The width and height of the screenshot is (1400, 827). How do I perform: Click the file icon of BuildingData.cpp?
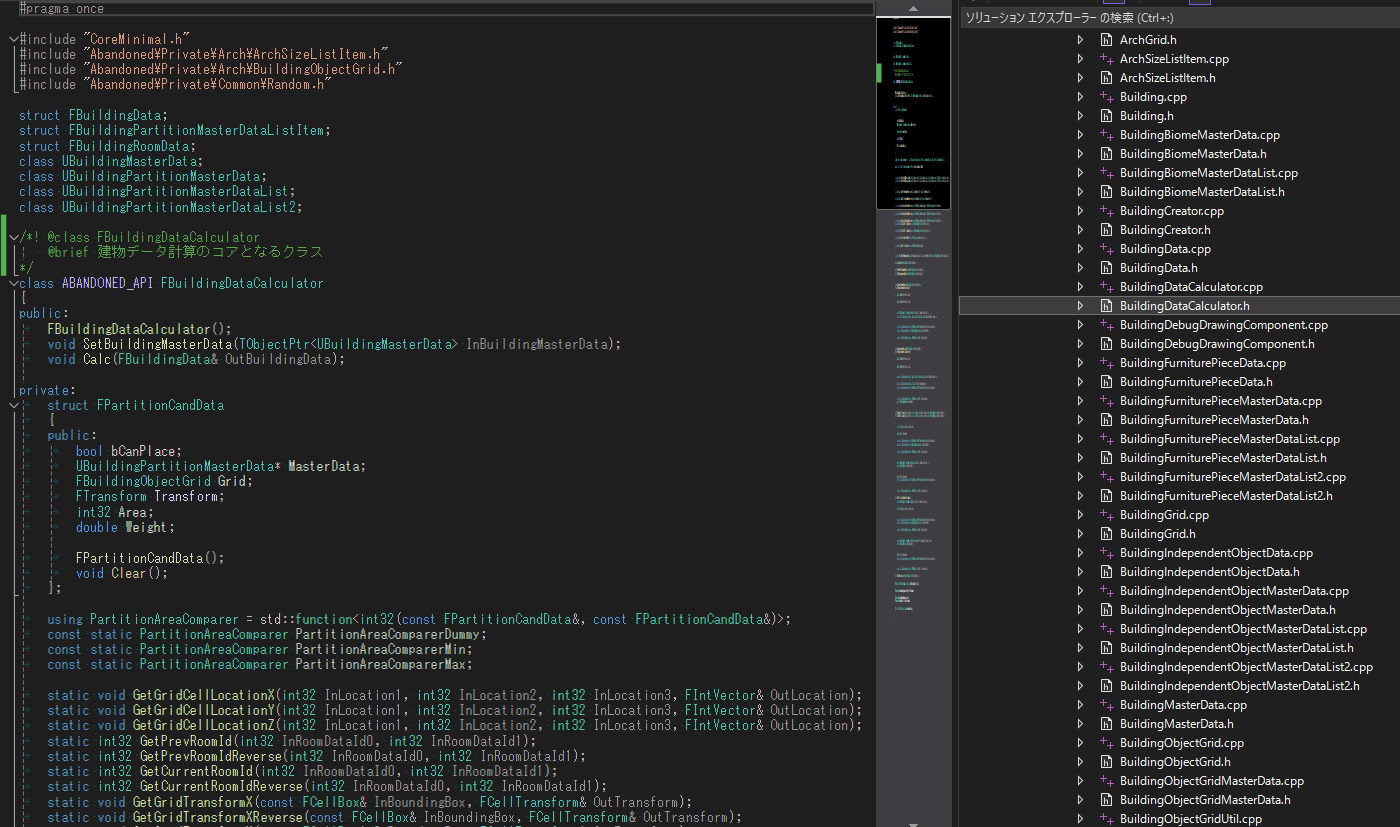(x=1106, y=248)
